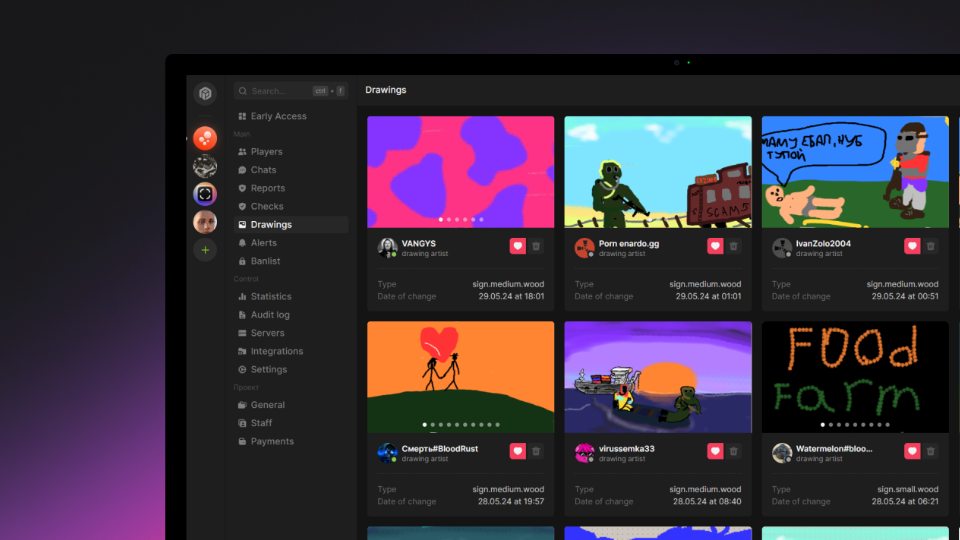Focus the Search field
Screen dimensions: 960x540
291,91
